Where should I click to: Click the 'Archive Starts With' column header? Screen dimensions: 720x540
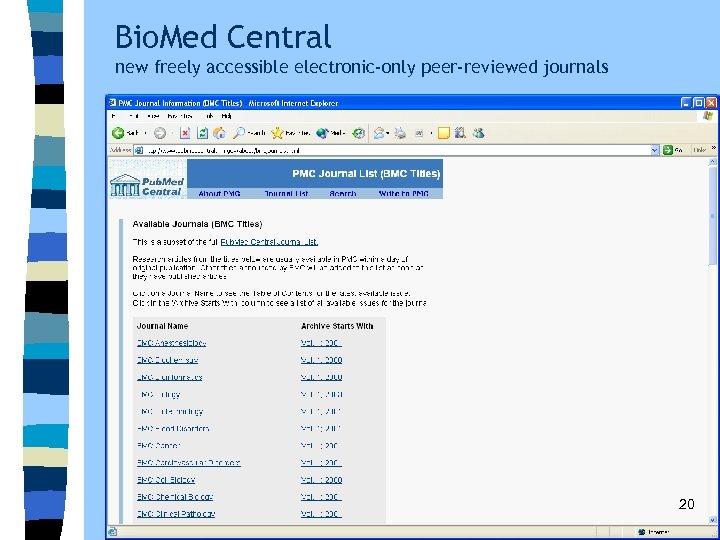tap(337, 326)
